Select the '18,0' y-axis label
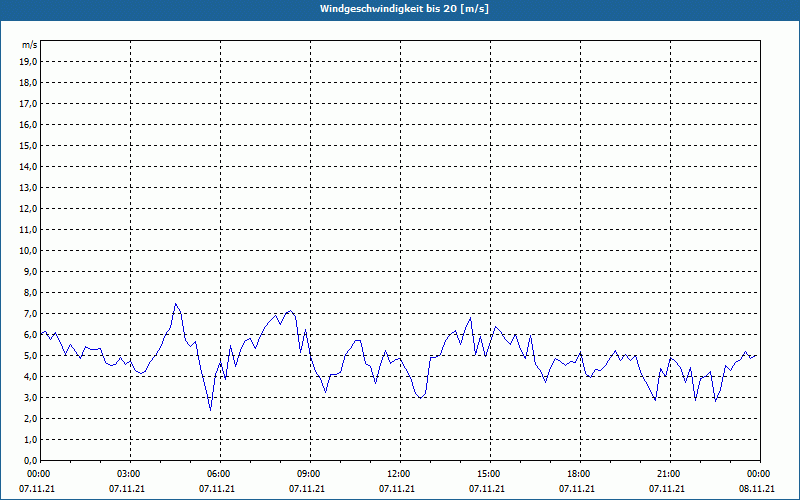 point(28,83)
